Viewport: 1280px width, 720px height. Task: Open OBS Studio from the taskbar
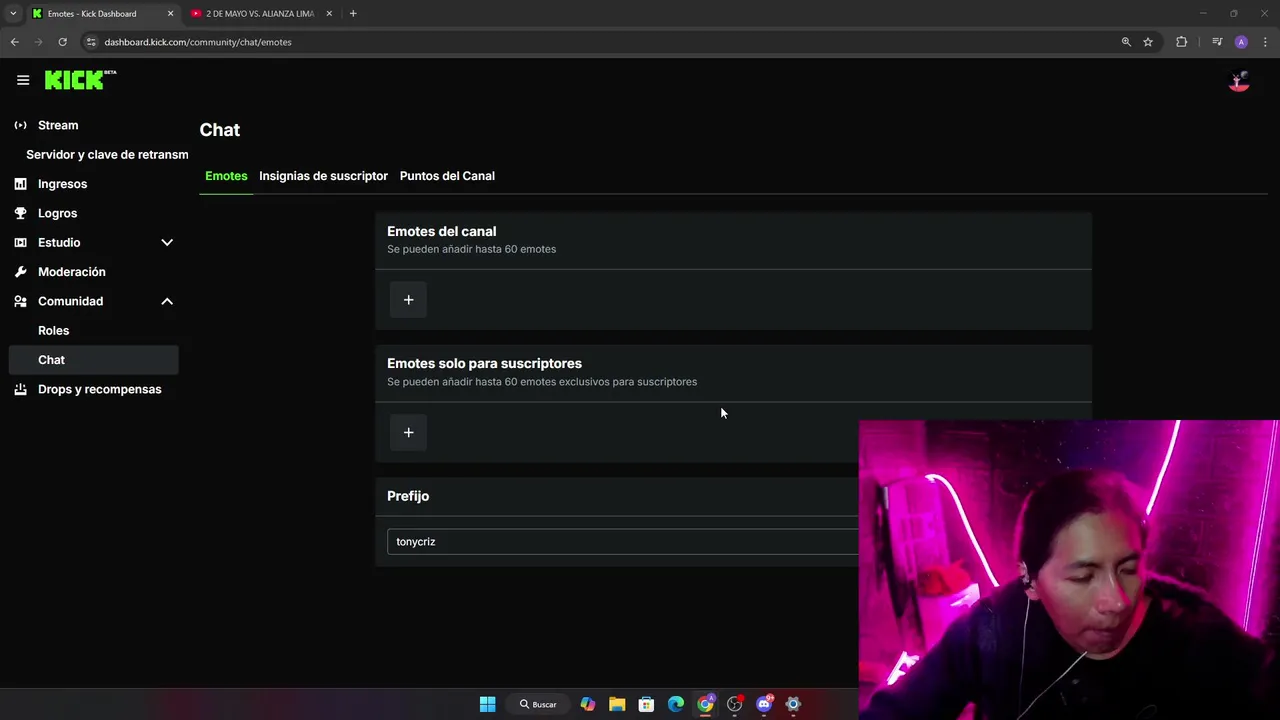(x=735, y=704)
